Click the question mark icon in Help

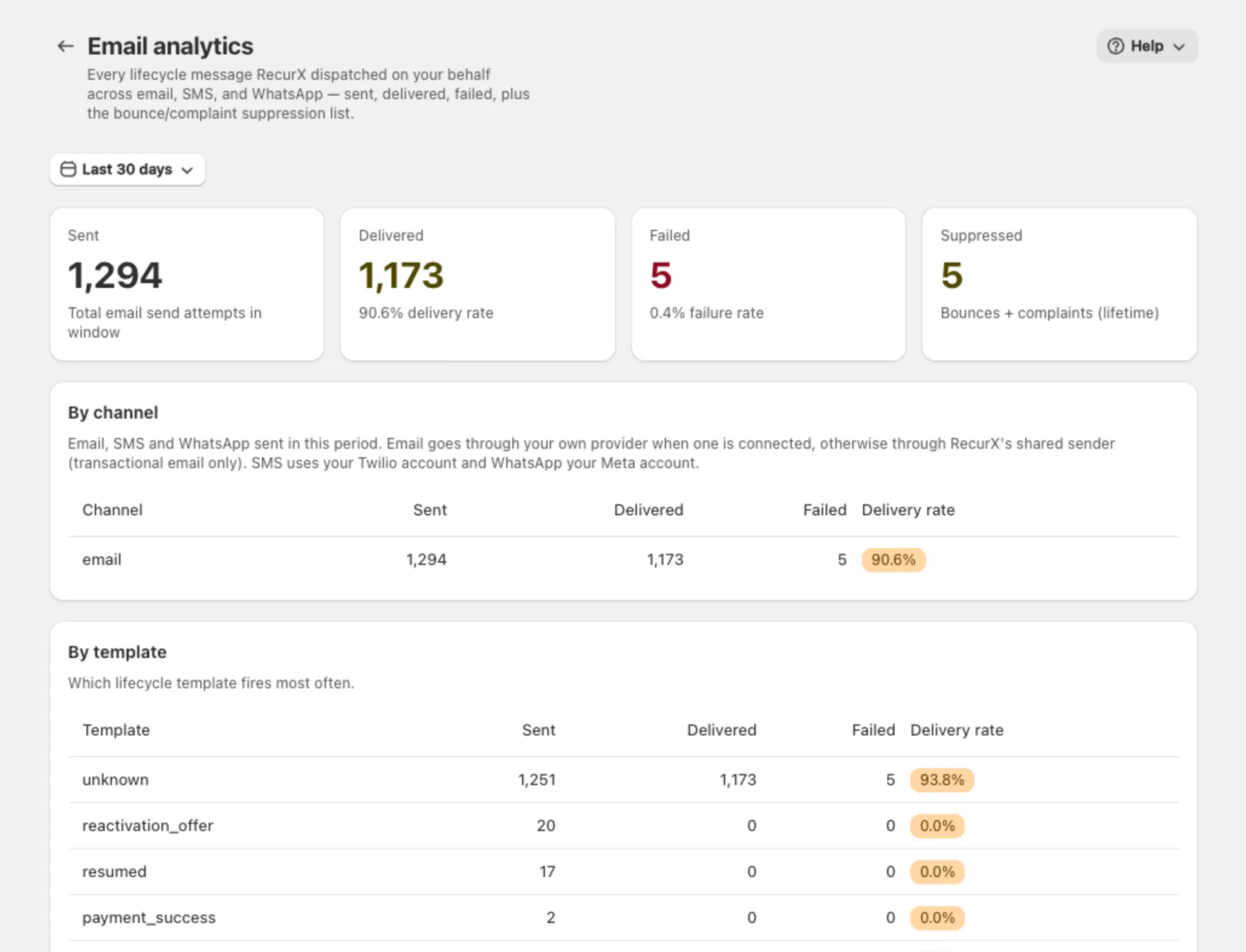point(1115,46)
